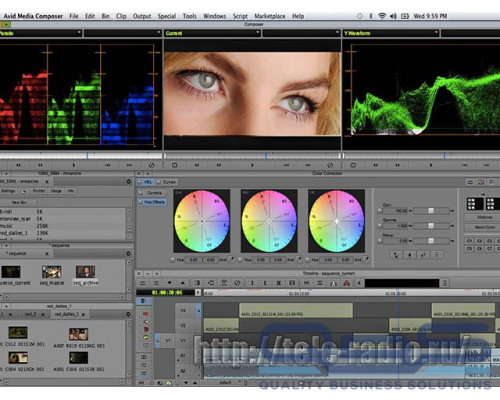
Task: Click the Gain slider
Action: click(x=431, y=211)
